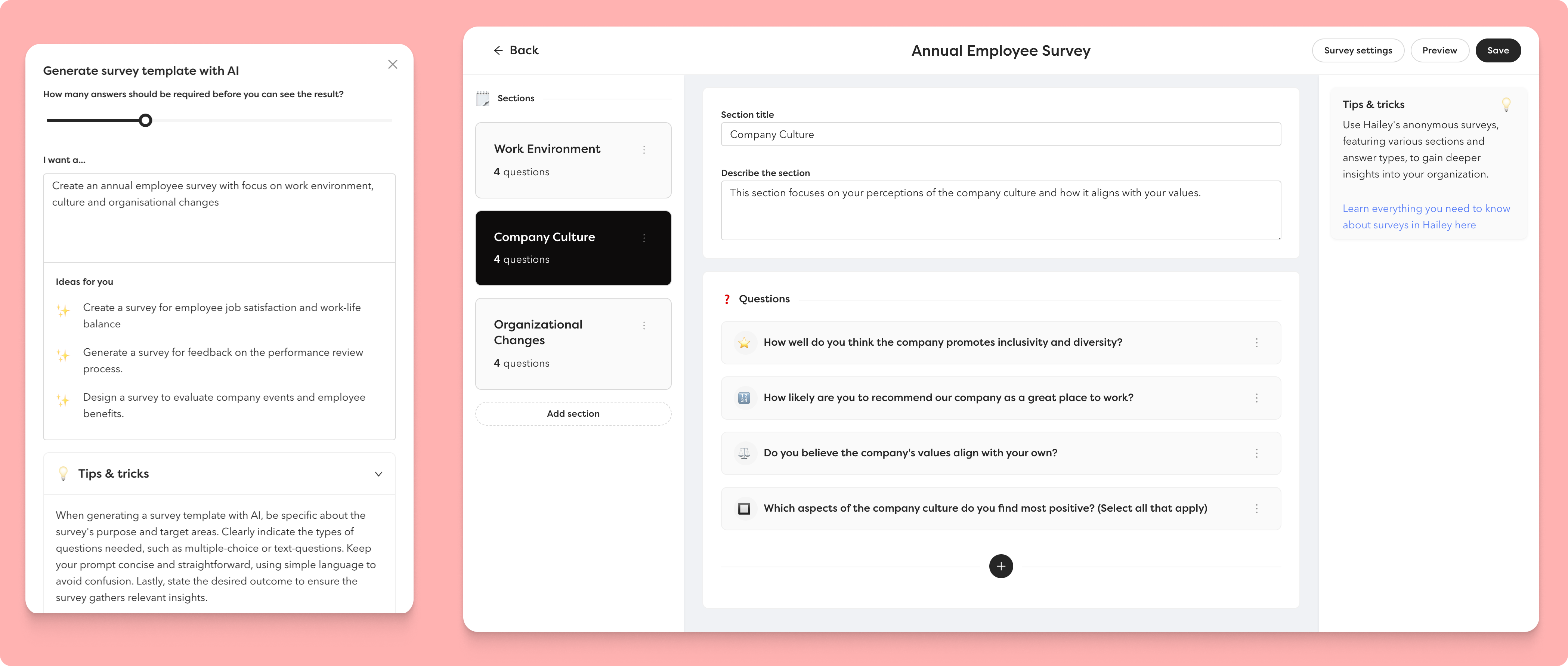Viewport: 1568px width, 666px height.
Task: Click the star/sparkle icon on first idea suggestion
Action: pos(63,310)
